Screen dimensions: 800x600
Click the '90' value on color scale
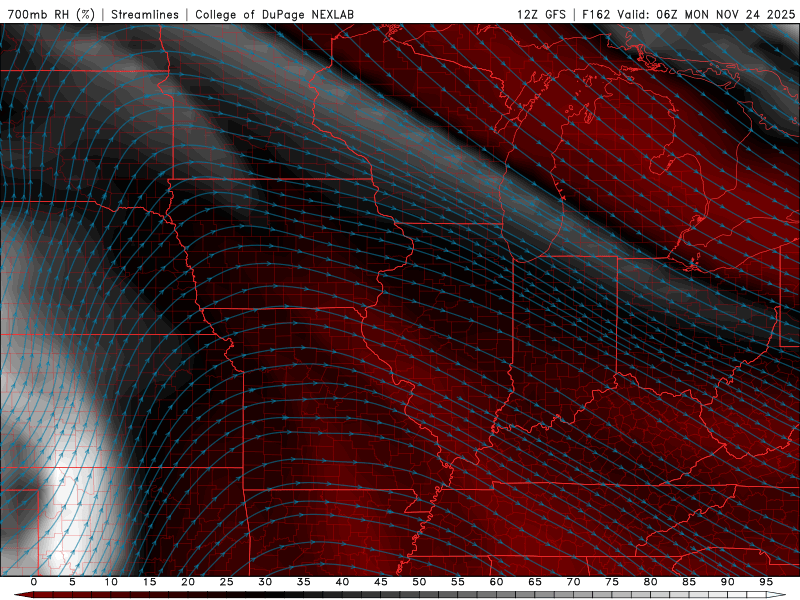coord(727,582)
